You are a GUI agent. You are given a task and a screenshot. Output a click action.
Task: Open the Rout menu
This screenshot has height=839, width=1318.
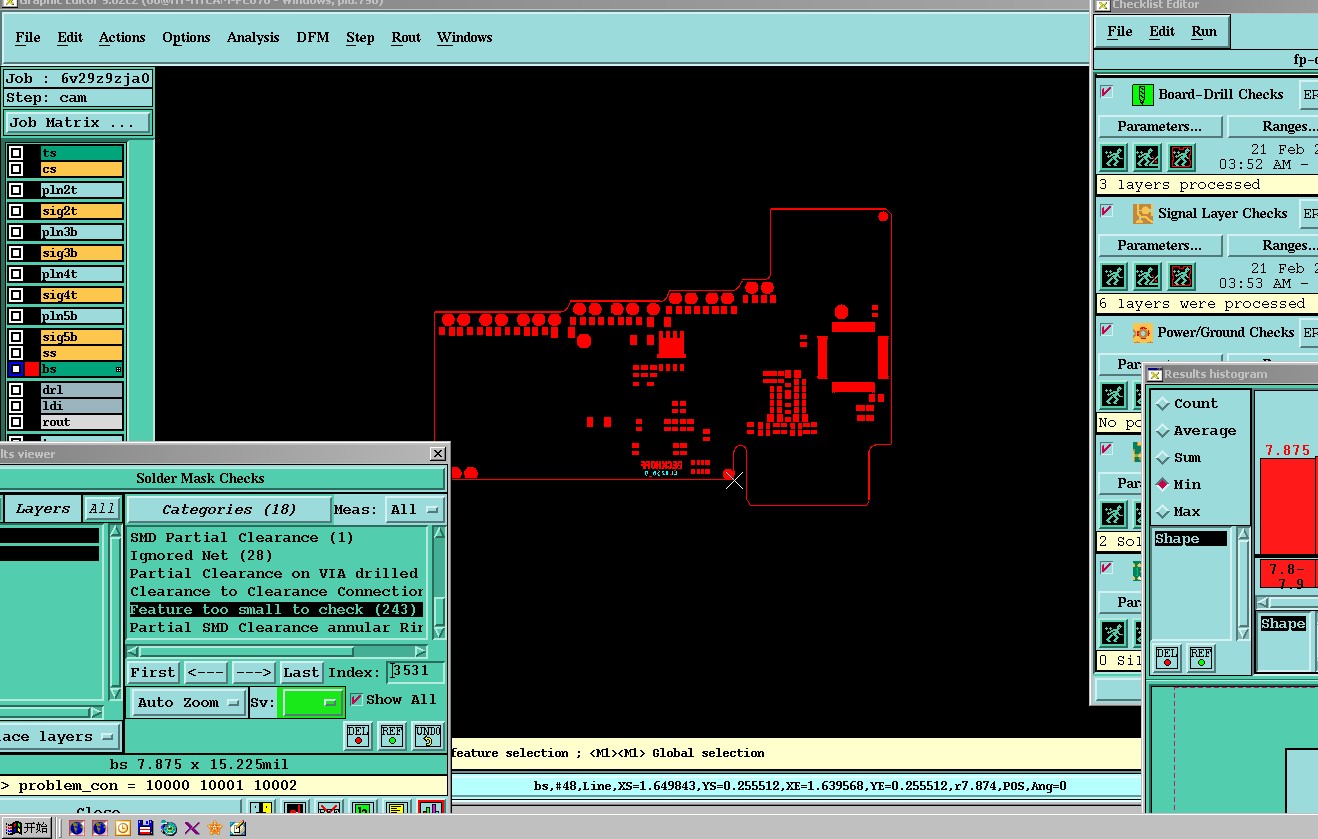click(x=406, y=37)
